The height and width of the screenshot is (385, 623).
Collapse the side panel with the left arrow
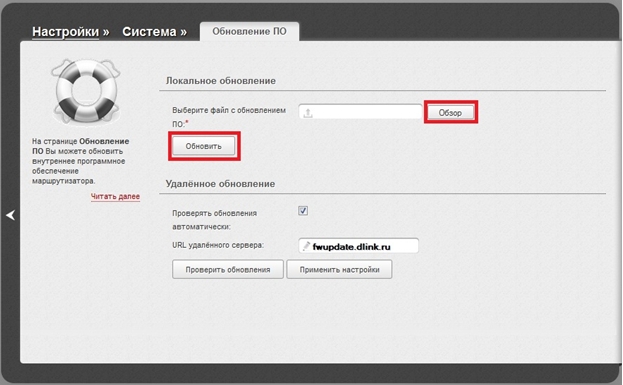pyautogui.click(x=10, y=215)
